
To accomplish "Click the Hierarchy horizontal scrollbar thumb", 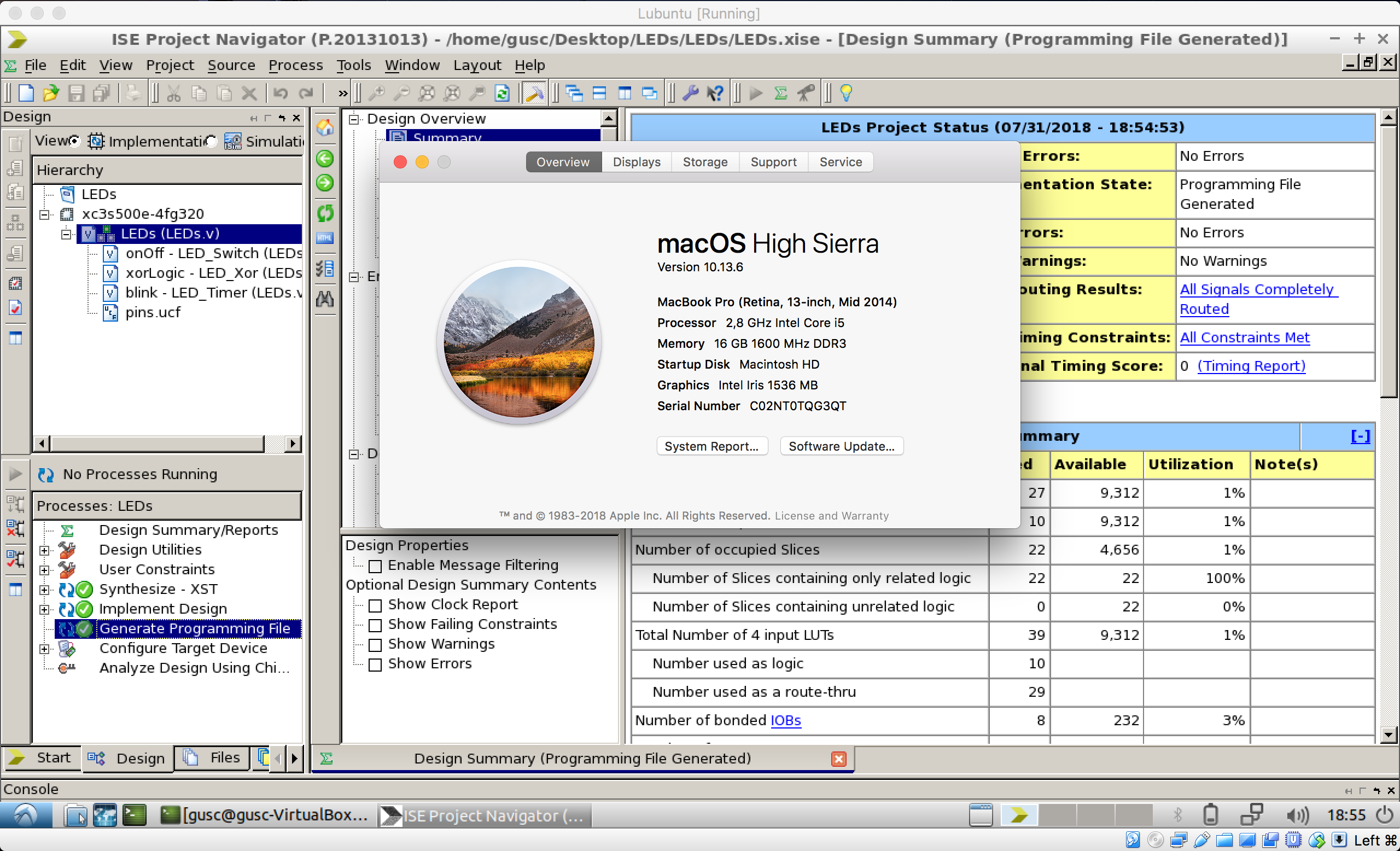I will tap(157, 443).
